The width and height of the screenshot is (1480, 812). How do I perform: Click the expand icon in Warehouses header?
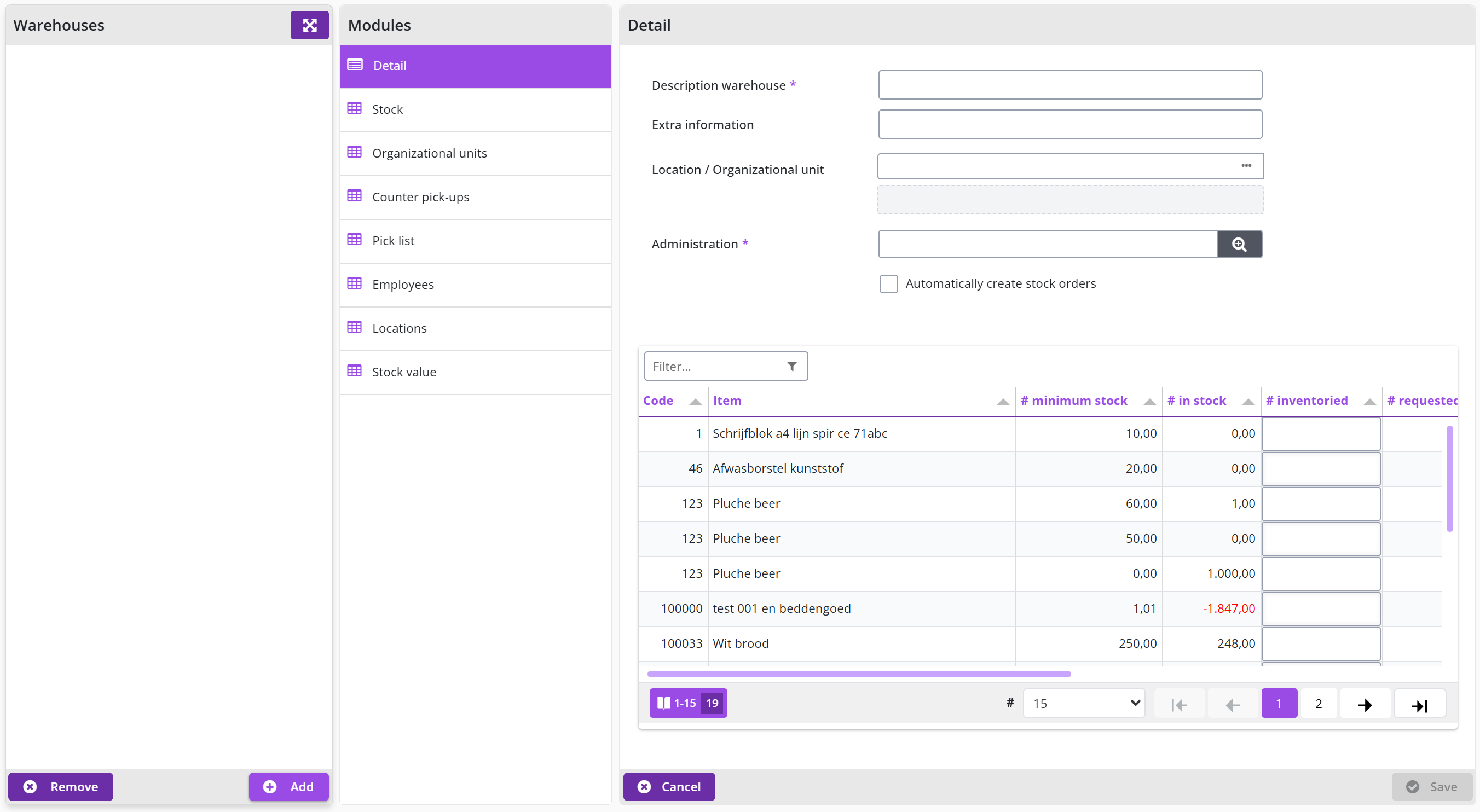(x=309, y=25)
